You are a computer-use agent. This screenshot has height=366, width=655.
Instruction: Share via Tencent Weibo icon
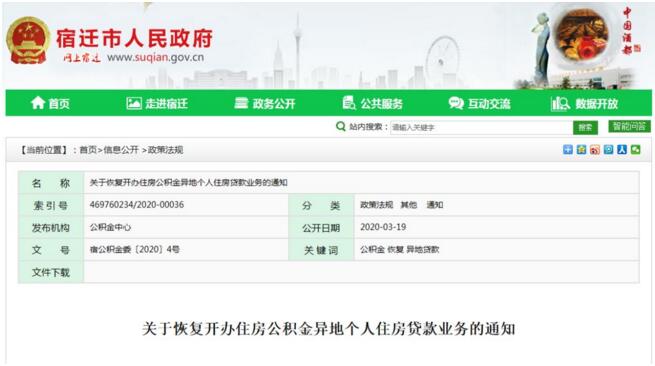coord(608,150)
